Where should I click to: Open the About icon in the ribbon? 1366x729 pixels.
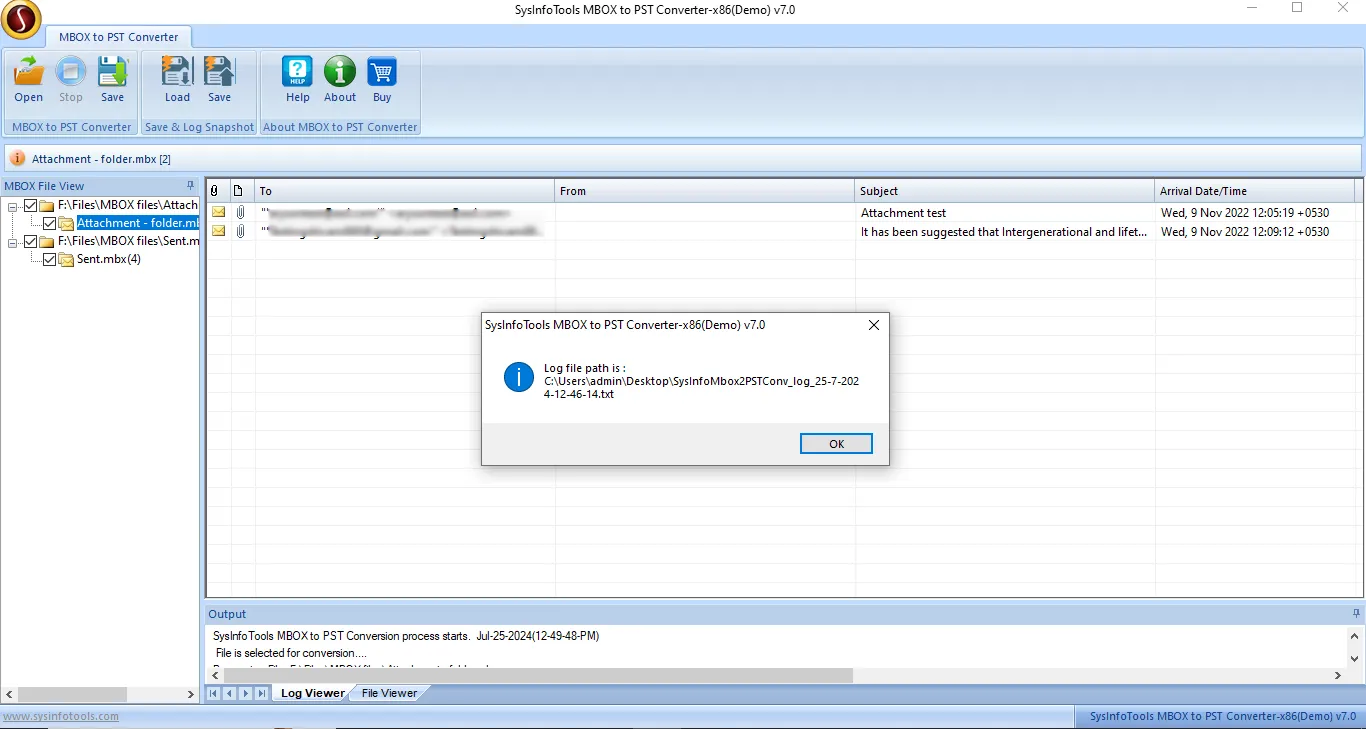pos(340,72)
